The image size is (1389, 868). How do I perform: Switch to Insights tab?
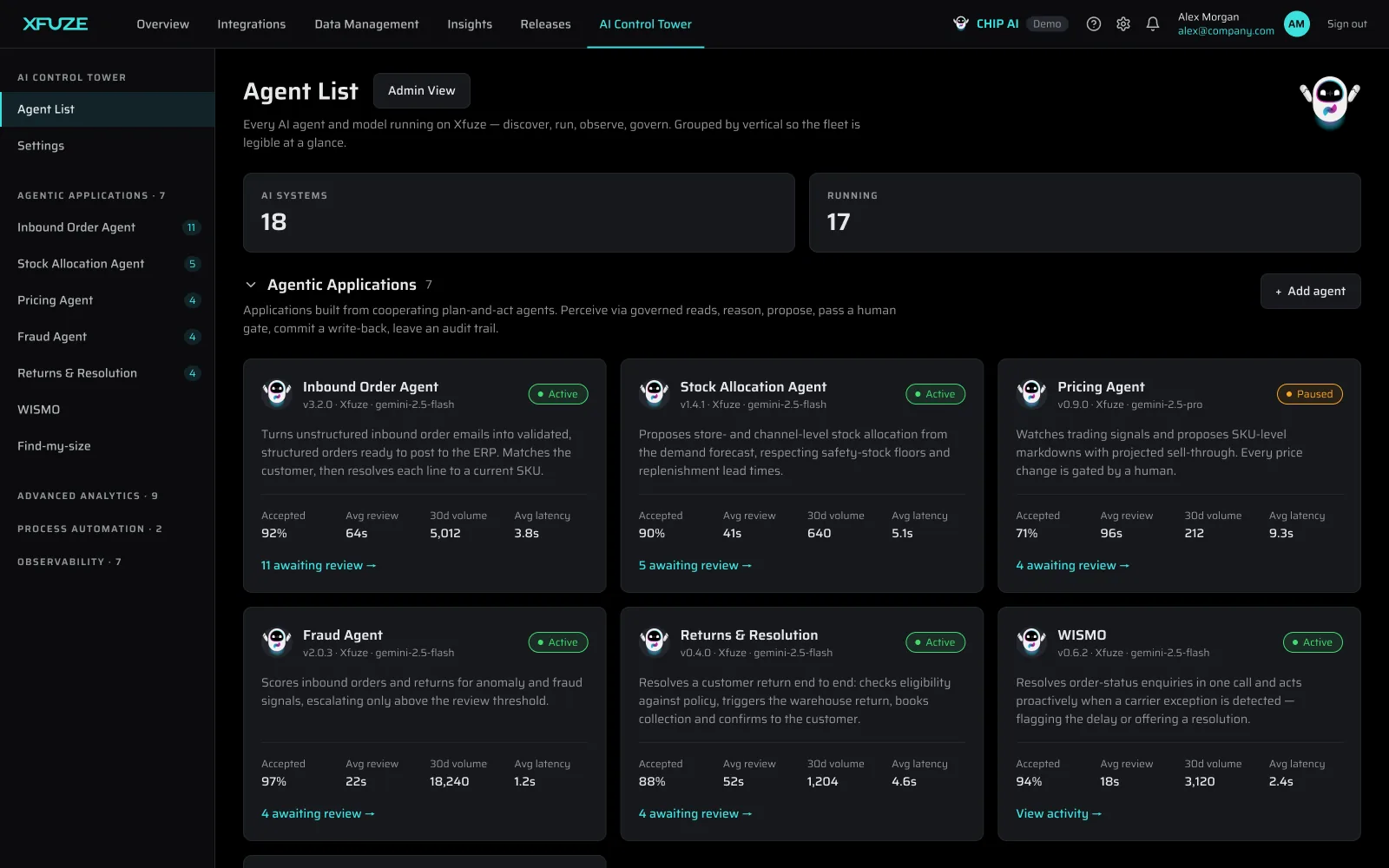[x=470, y=24]
